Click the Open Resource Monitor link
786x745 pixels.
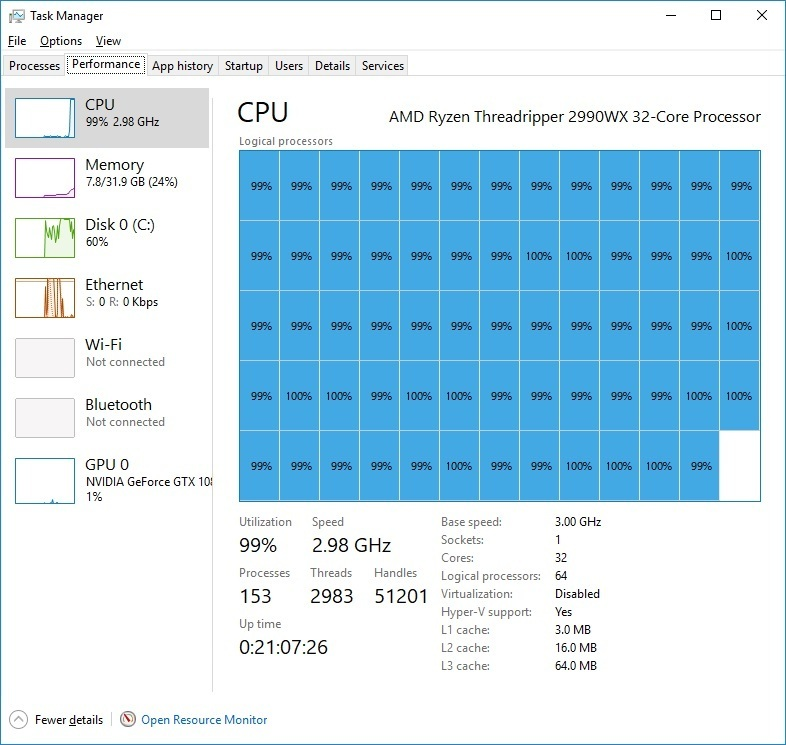[204, 719]
